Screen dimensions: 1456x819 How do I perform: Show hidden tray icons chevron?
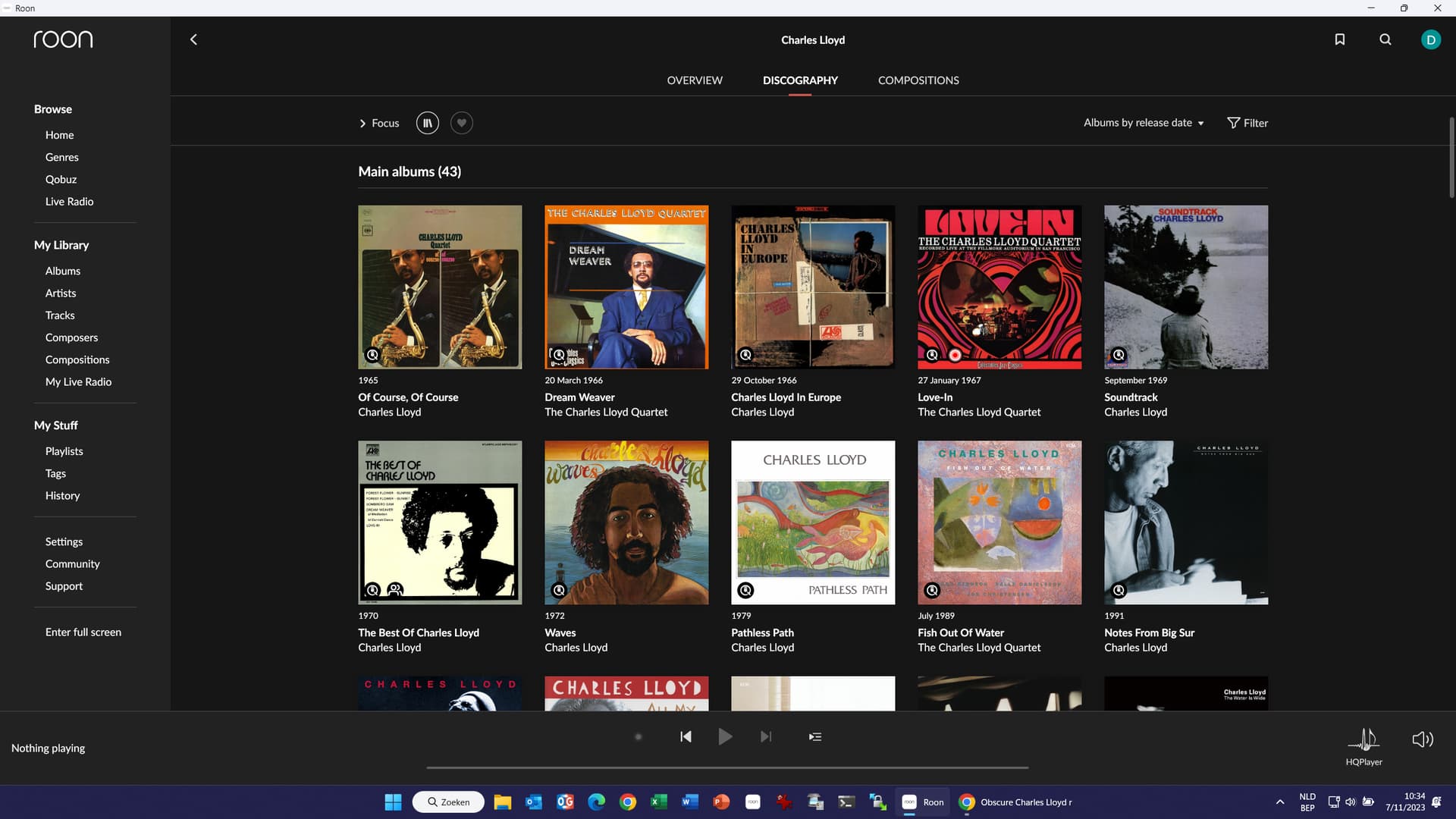coord(1280,802)
